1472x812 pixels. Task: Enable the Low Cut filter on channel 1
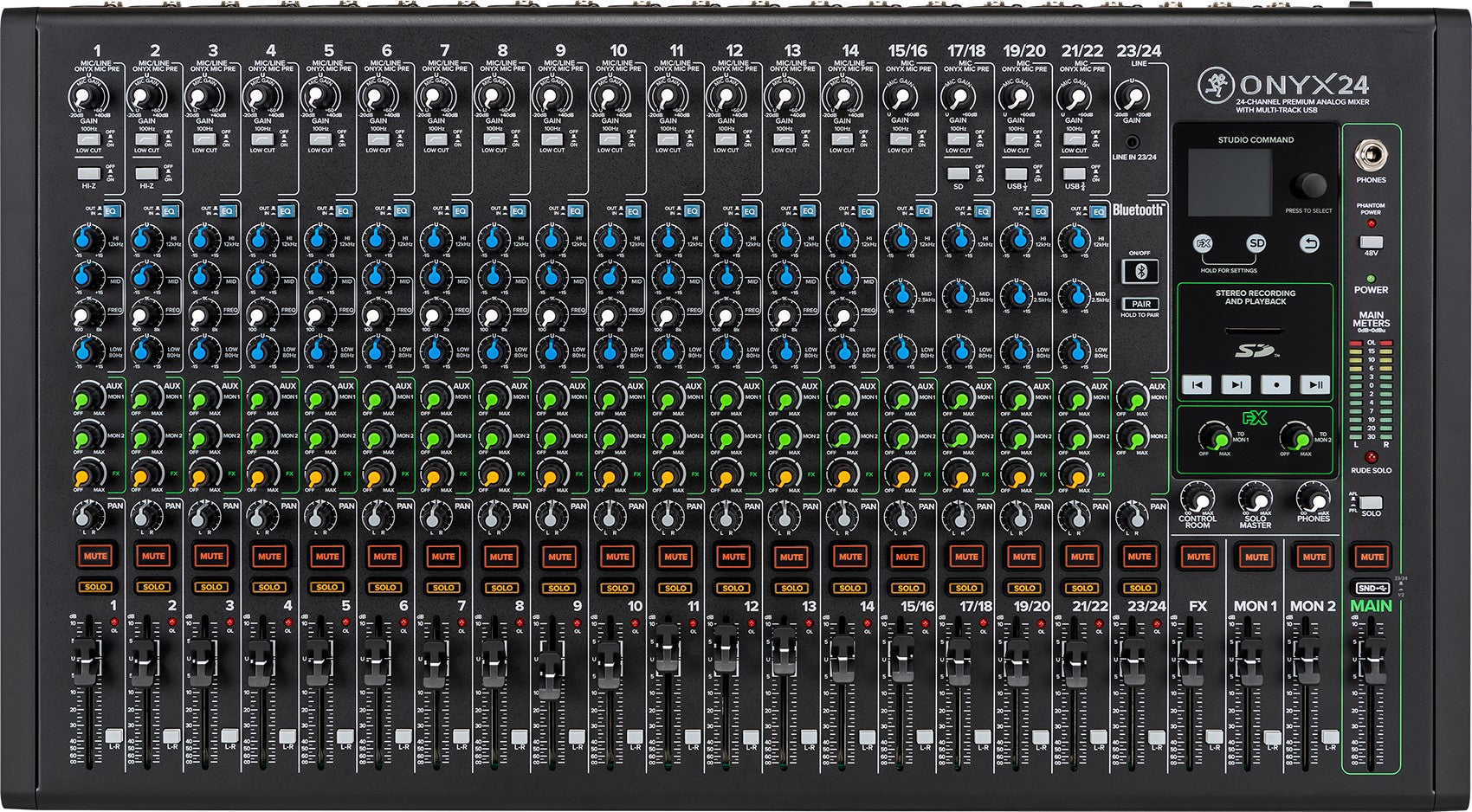[x=88, y=139]
